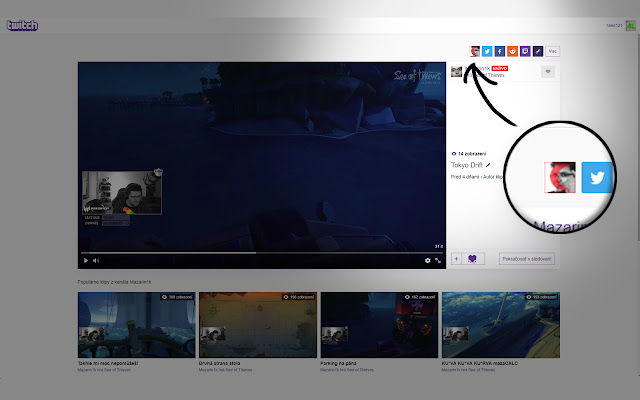Viewport: 640px width, 400px height.
Task: Play the clip video
Action: [x=86, y=260]
